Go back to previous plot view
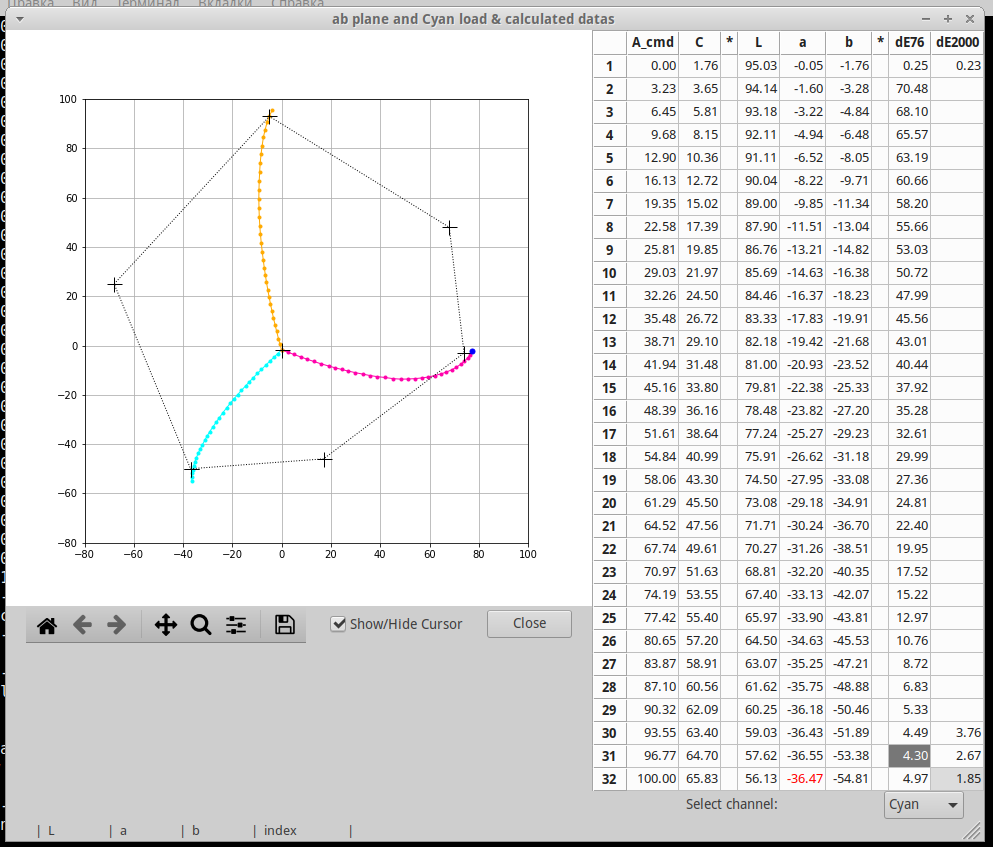The width and height of the screenshot is (993, 847). tap(82, 625)
